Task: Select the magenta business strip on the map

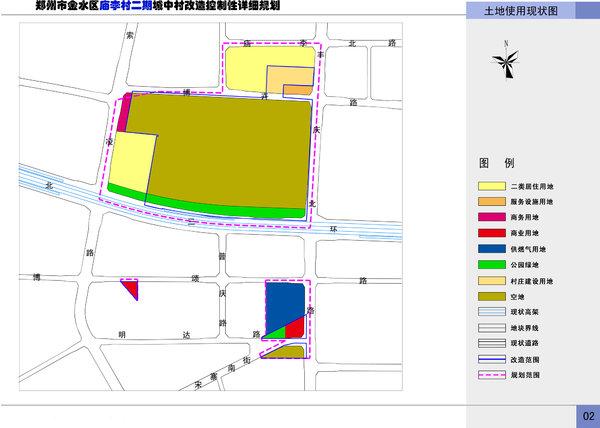Action: coord(124,114)
